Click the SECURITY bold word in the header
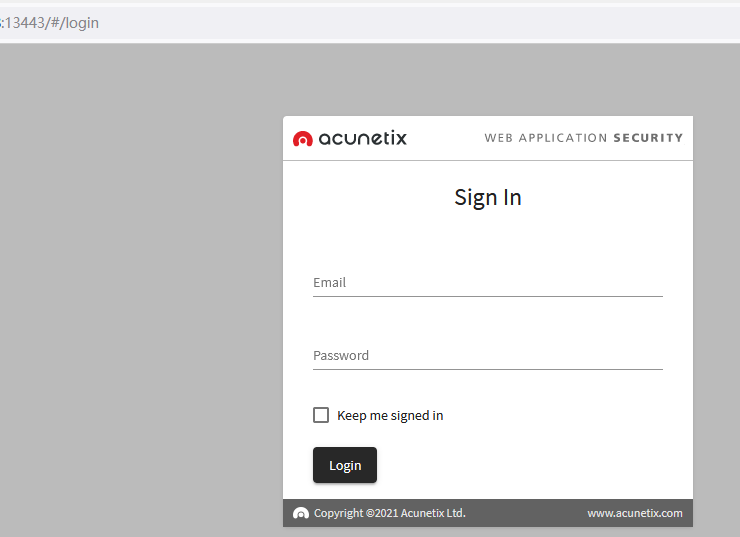The image size is (740, 537). 648,138
